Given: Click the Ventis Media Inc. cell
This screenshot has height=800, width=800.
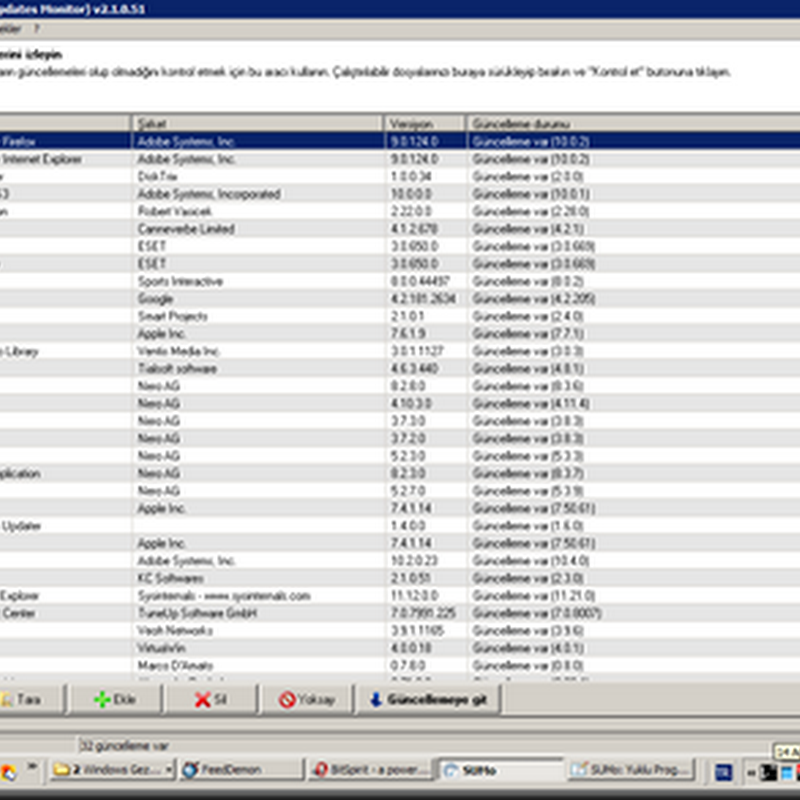Looking at the screenshot, I should (258, 351).
